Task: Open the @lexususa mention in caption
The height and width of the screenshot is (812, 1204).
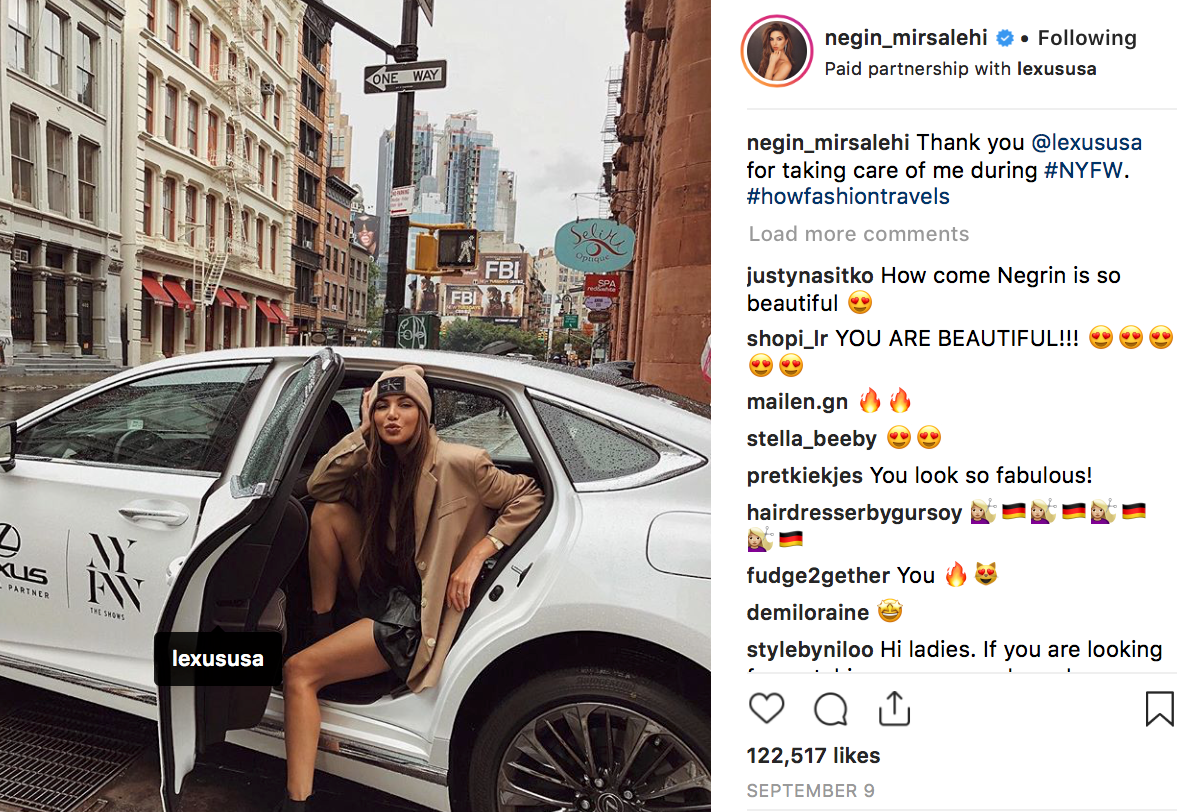Action: [x=1086, y=142]
